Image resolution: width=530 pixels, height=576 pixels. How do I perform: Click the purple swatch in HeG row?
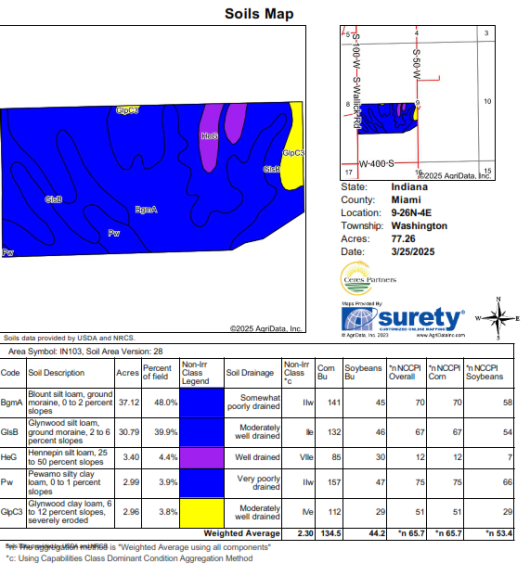[x=202, y=457]
